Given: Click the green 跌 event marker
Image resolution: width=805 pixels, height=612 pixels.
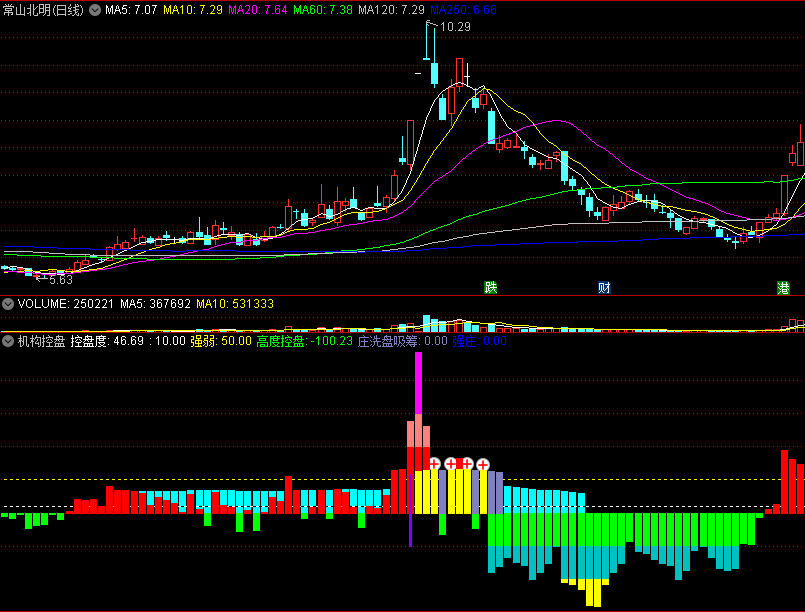Looking at the screenshot, I should coord(491,288).
